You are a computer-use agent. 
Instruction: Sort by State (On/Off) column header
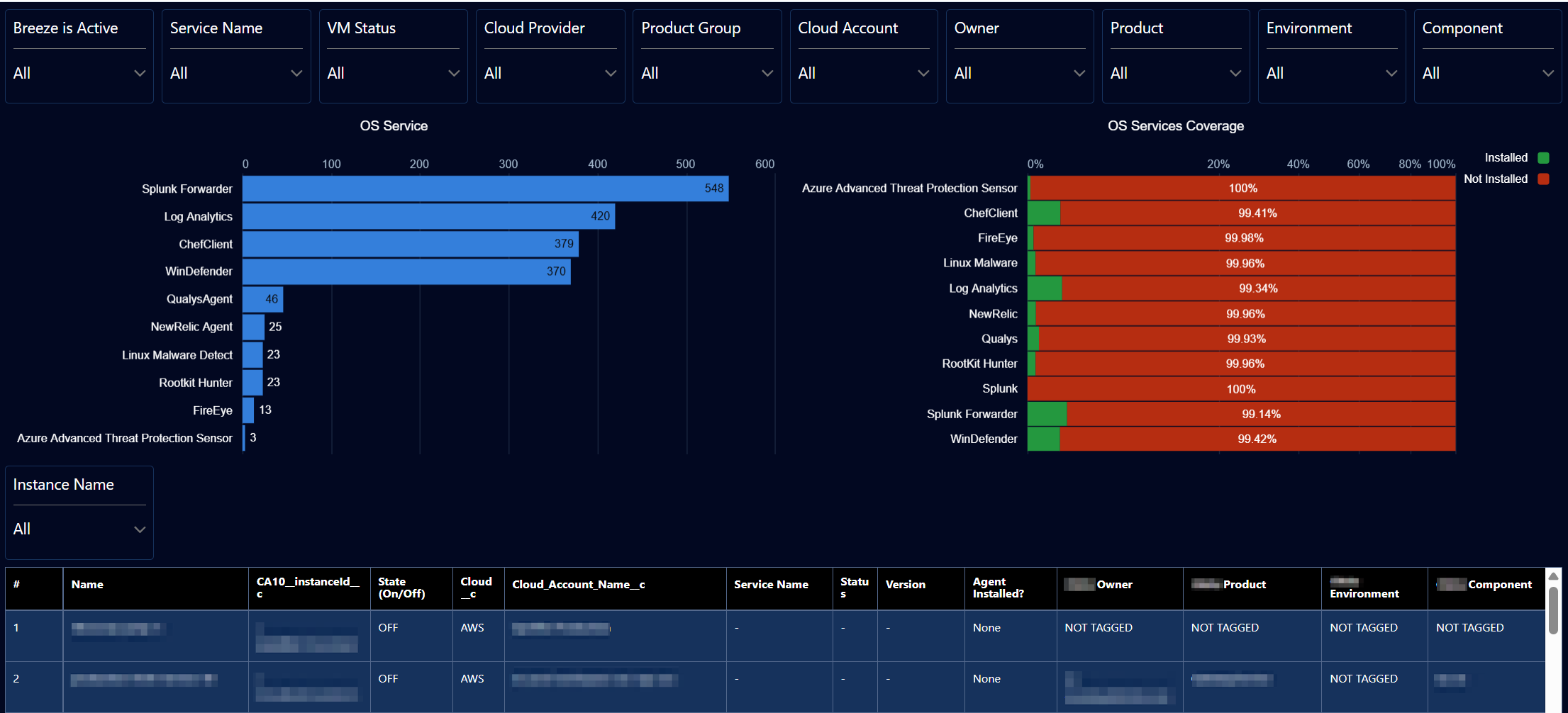pos(411,588)
